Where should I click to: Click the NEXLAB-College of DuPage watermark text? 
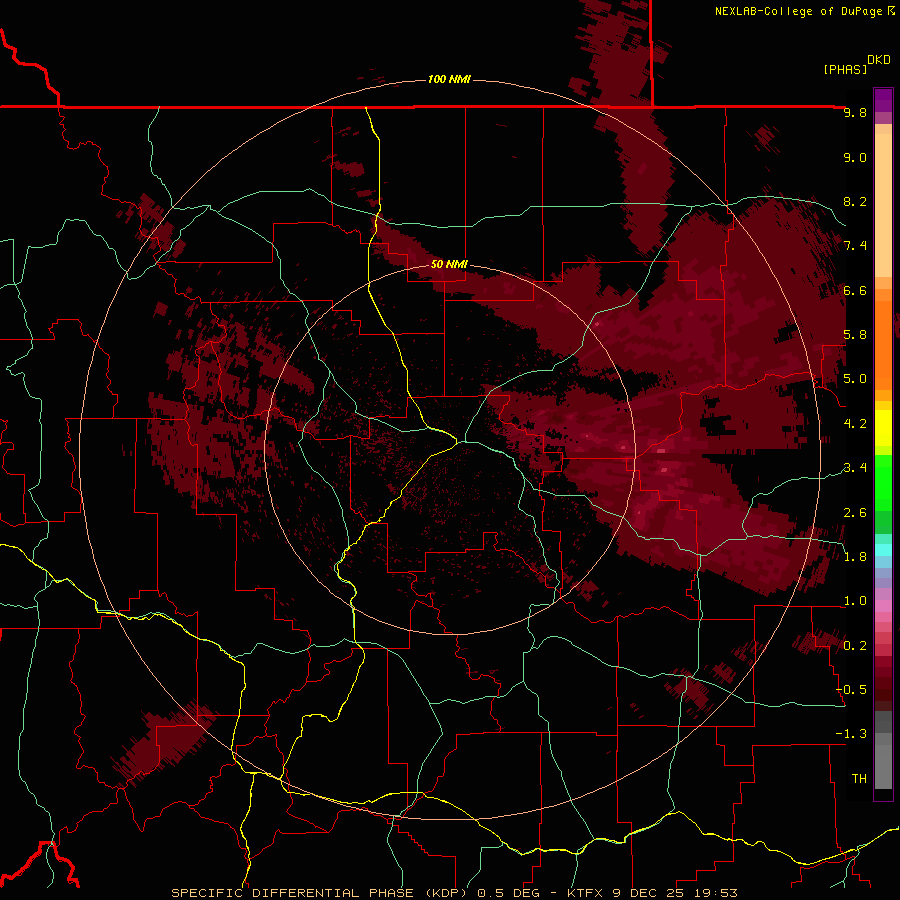tap(798, 11)
